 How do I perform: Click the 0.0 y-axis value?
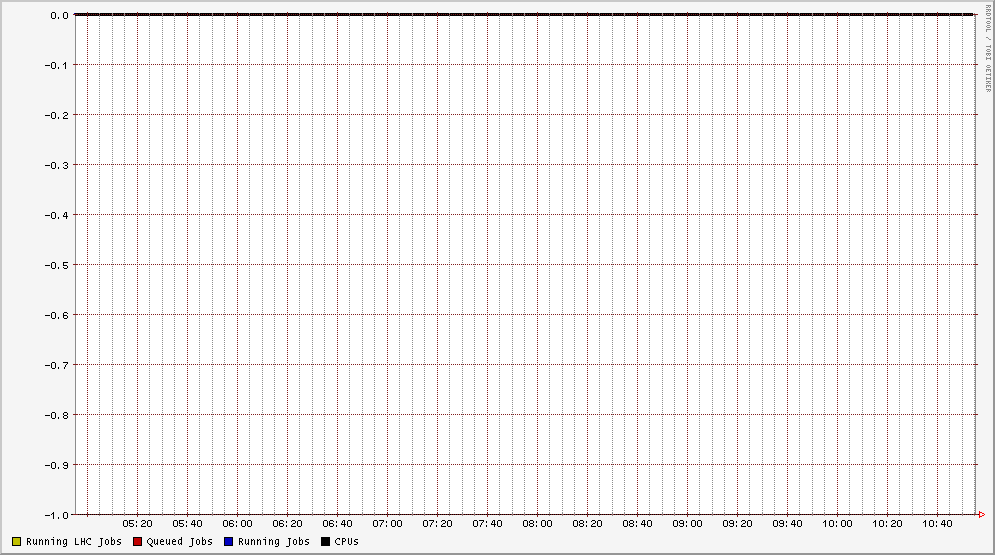point(60,15)
